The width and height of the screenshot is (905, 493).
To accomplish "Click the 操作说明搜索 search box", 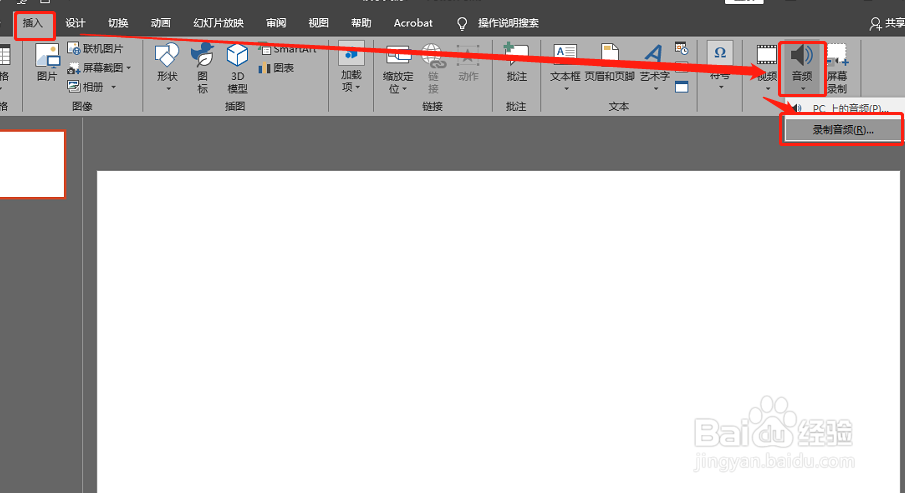I will click(x=508, y=23).
